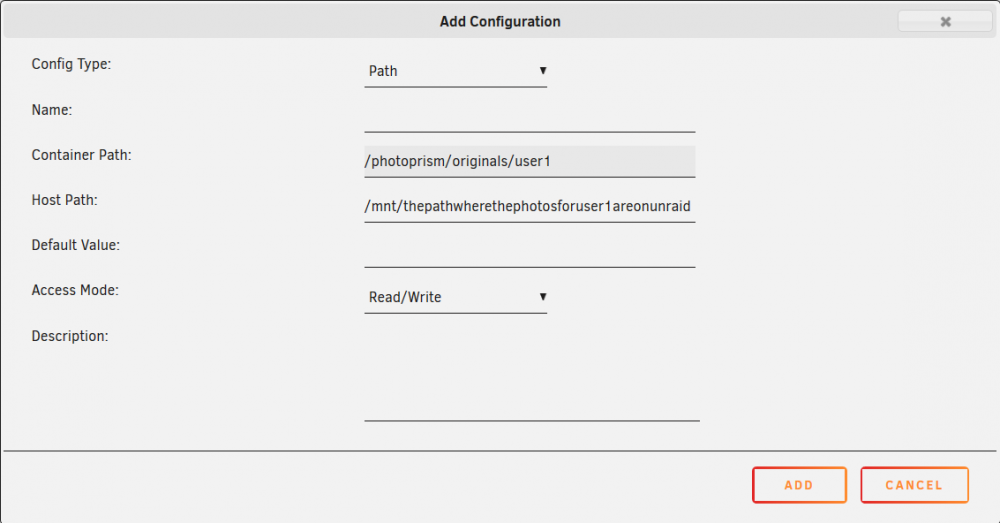This screenshot has height=523, width=1000.
Task: Click the ADD button
Action: point(799,485)
